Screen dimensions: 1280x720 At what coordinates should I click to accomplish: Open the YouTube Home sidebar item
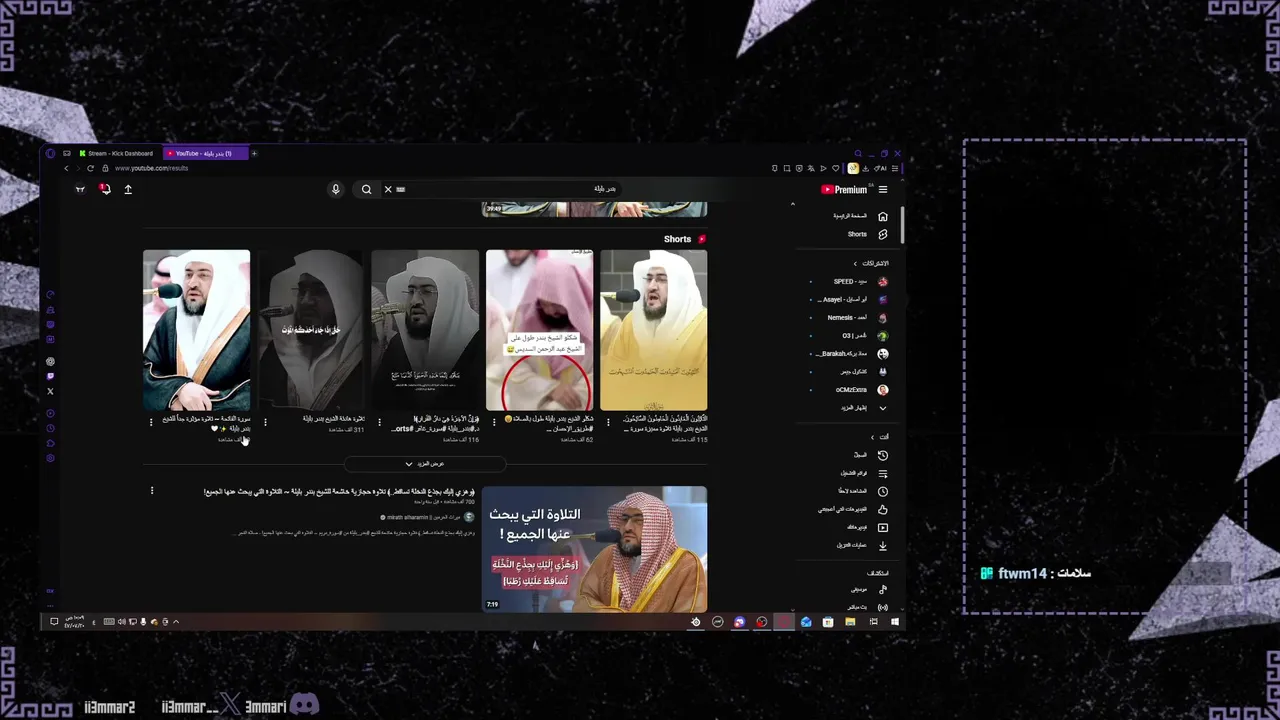click(861, 216)
